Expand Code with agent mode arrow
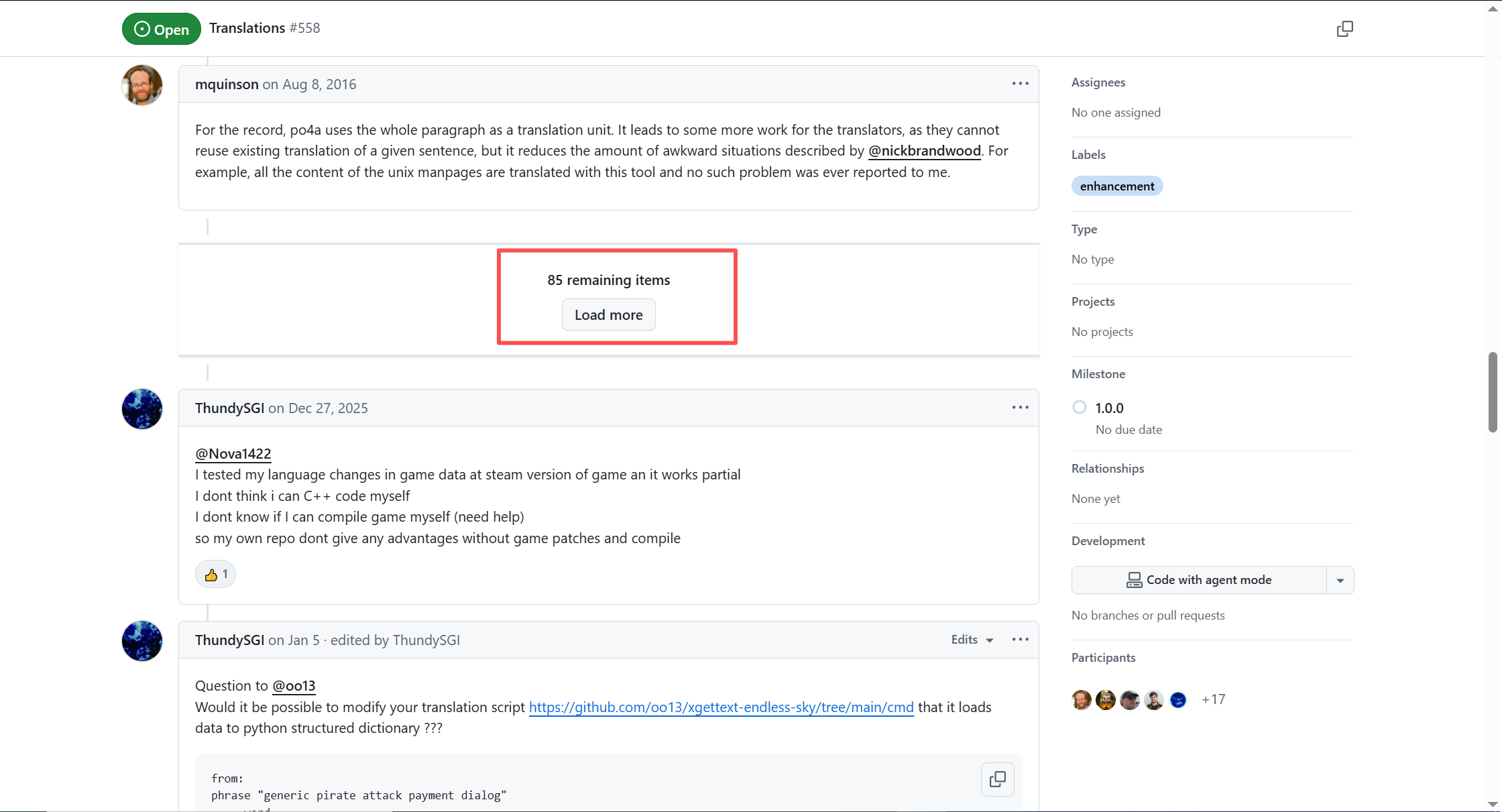This screenshot has width=1502, height=812. pos(1340,581)
